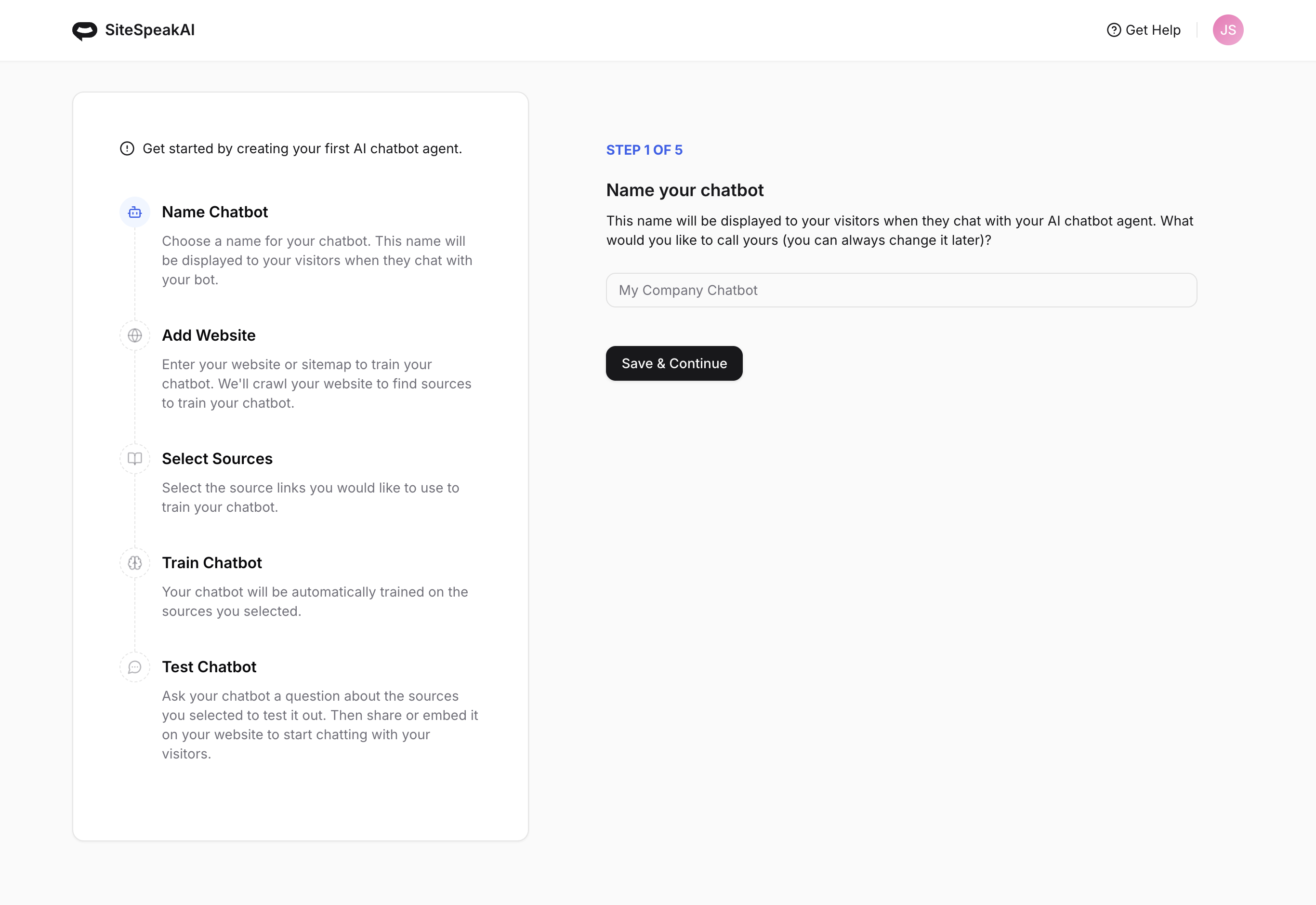Open the info icon beside getting started text

(x=128, y=148)
